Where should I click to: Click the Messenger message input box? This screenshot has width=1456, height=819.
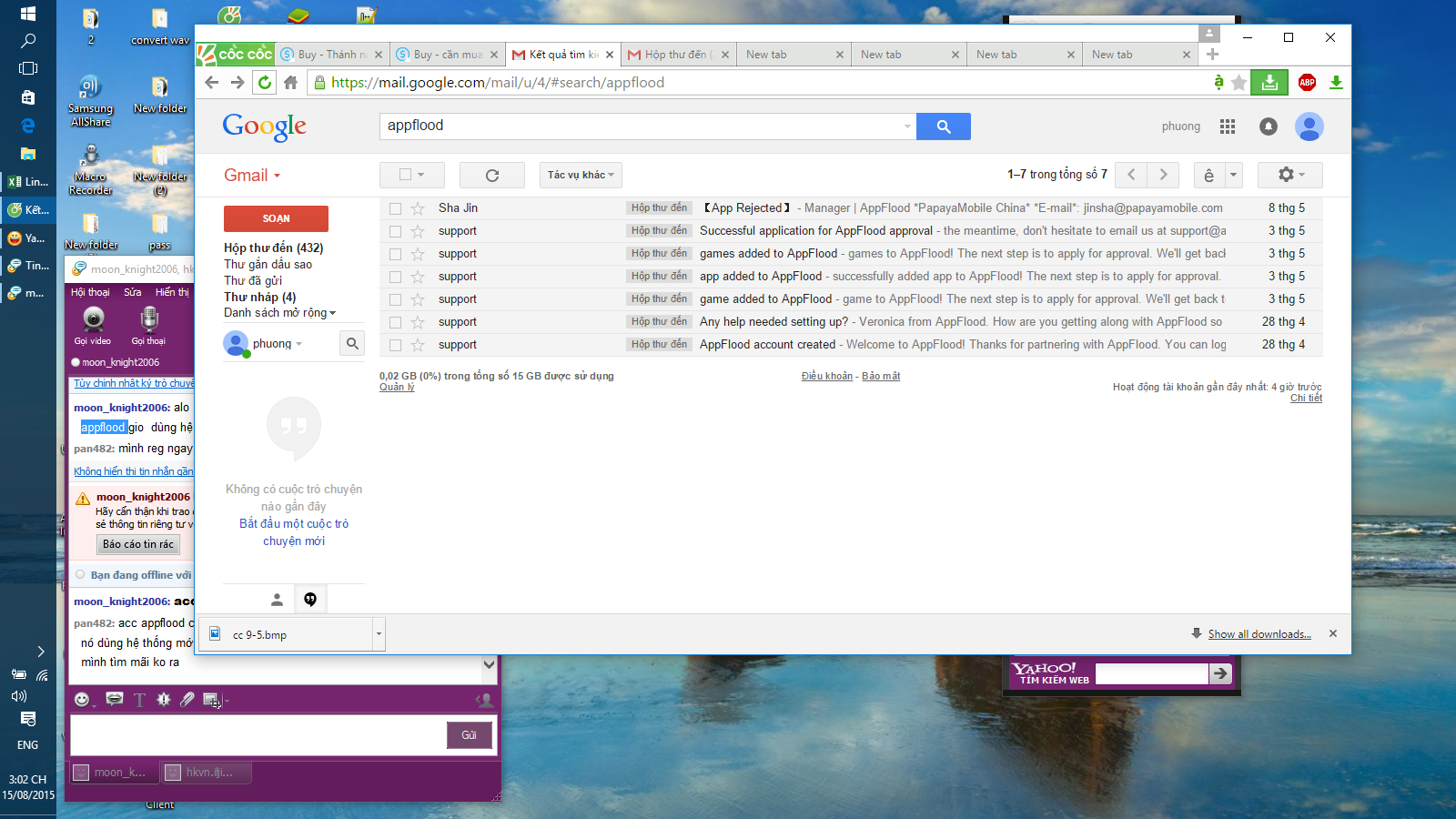point(258,735)
